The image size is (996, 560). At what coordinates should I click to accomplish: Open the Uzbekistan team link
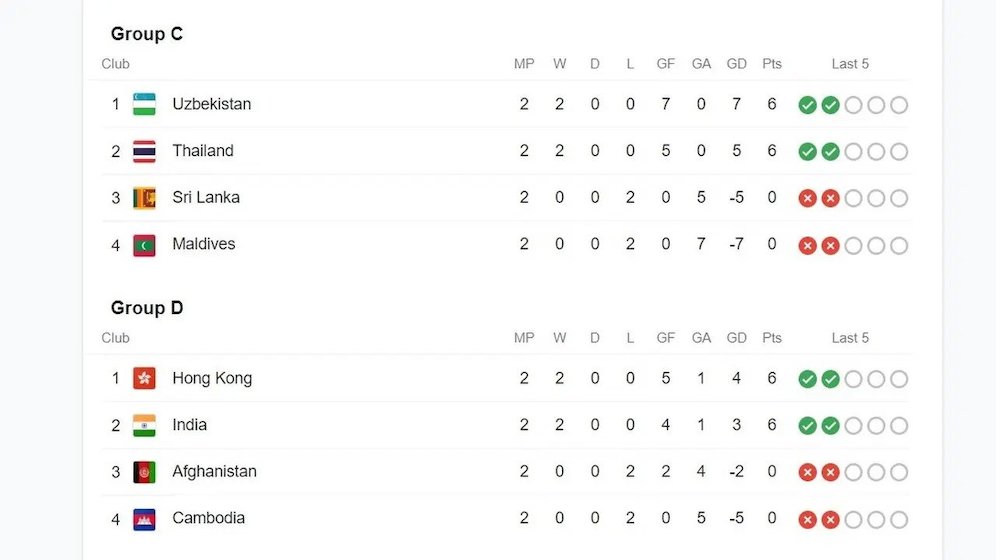212,104
